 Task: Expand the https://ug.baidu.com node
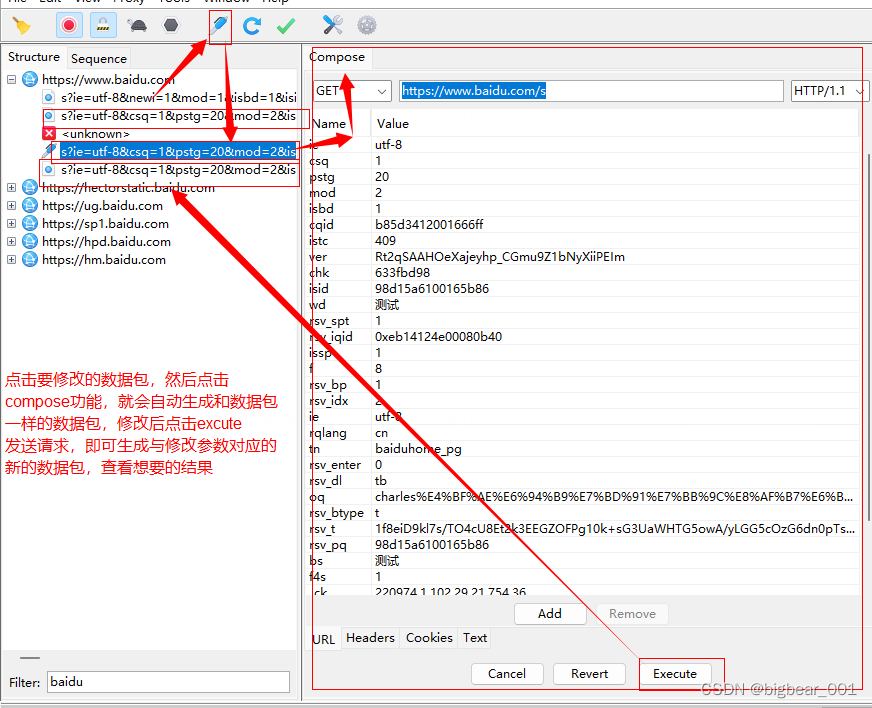coord(11,206)
